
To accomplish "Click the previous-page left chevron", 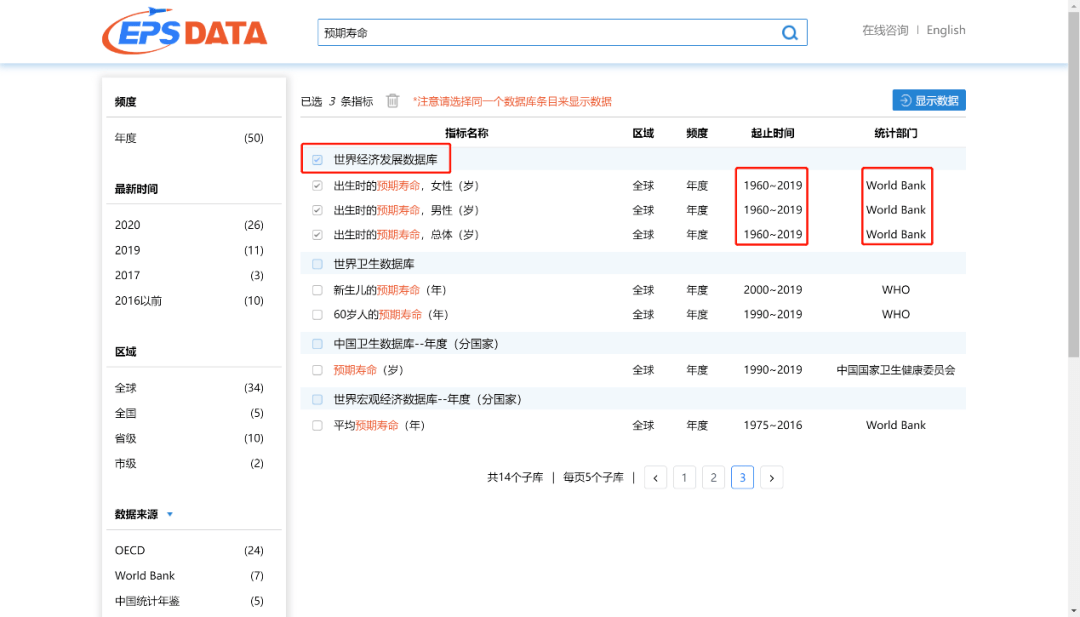I will (x=655, y=477).
